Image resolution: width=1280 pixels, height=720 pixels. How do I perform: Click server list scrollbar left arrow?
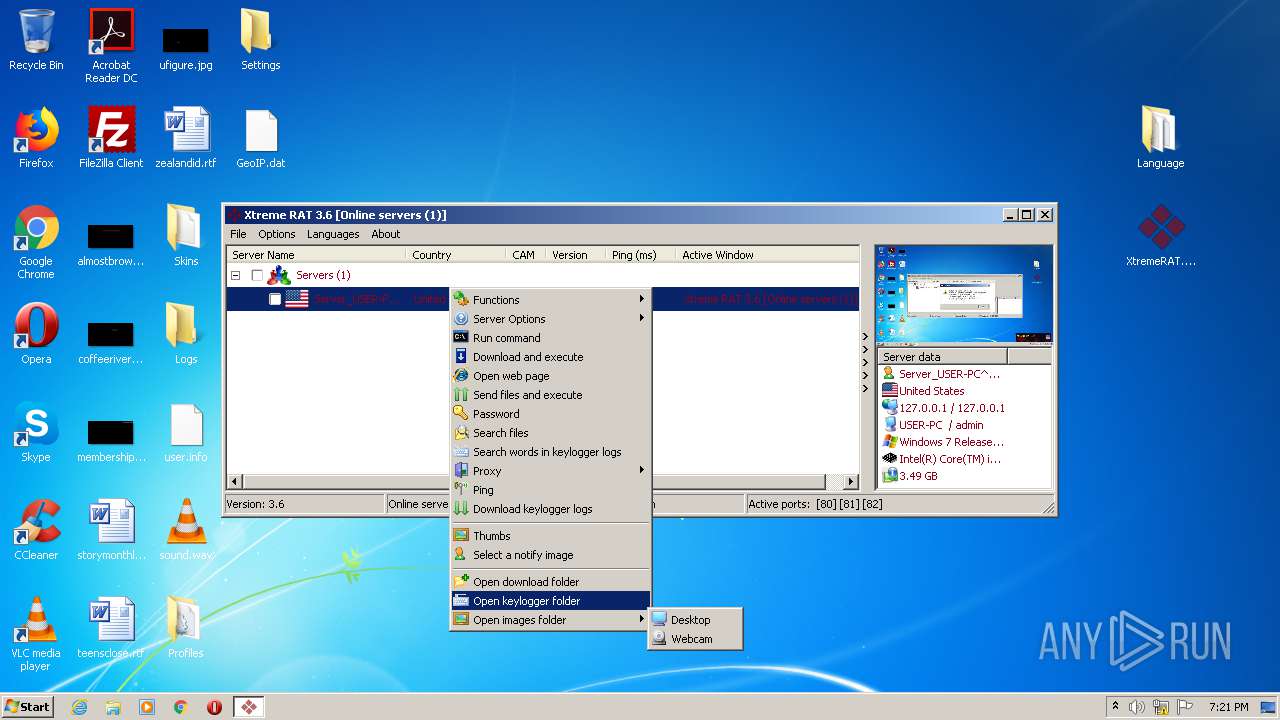(x=235, y=482)
